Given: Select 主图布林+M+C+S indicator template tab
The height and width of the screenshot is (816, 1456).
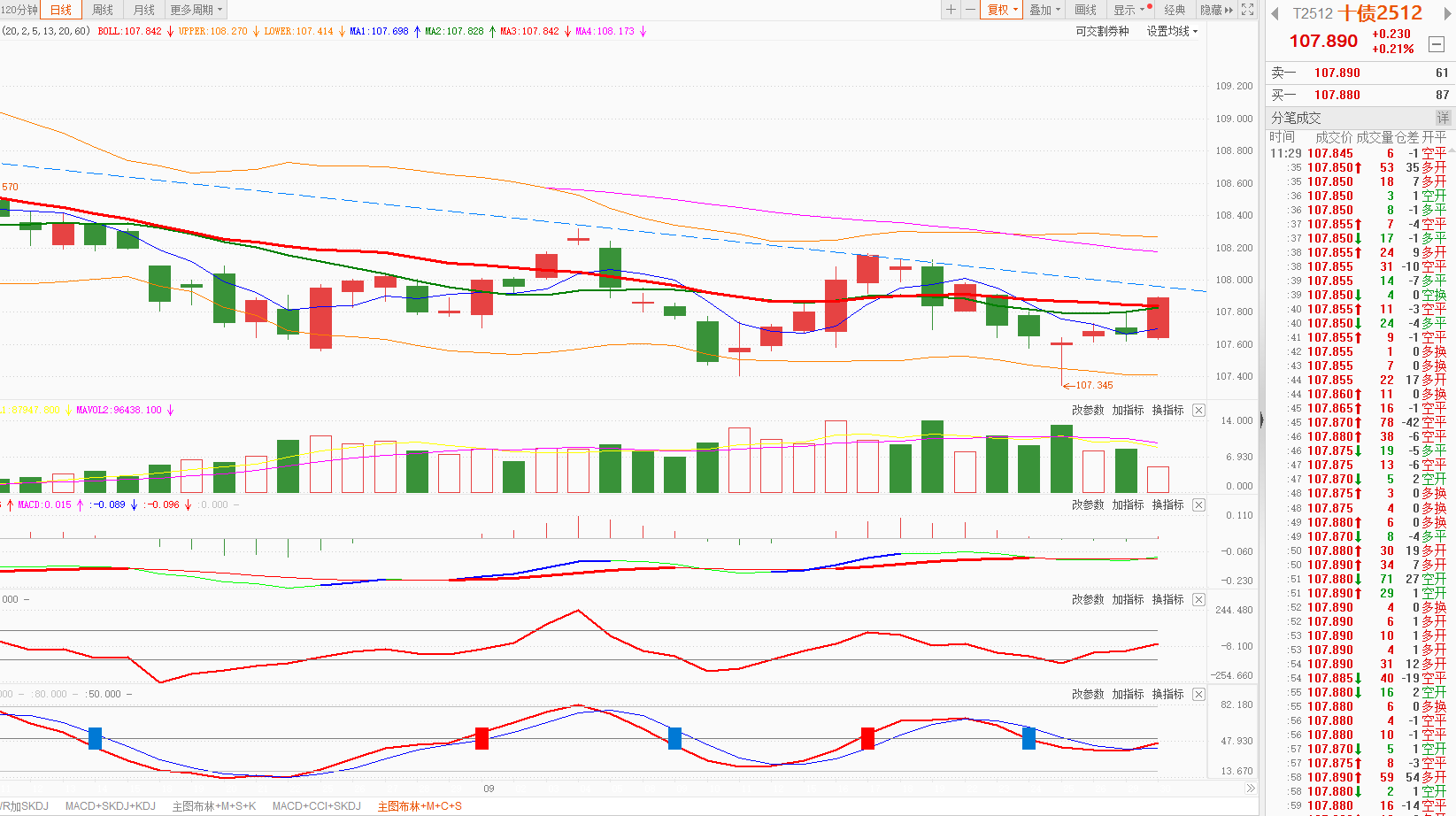Looking at the screenshot, I should (420, 806).
